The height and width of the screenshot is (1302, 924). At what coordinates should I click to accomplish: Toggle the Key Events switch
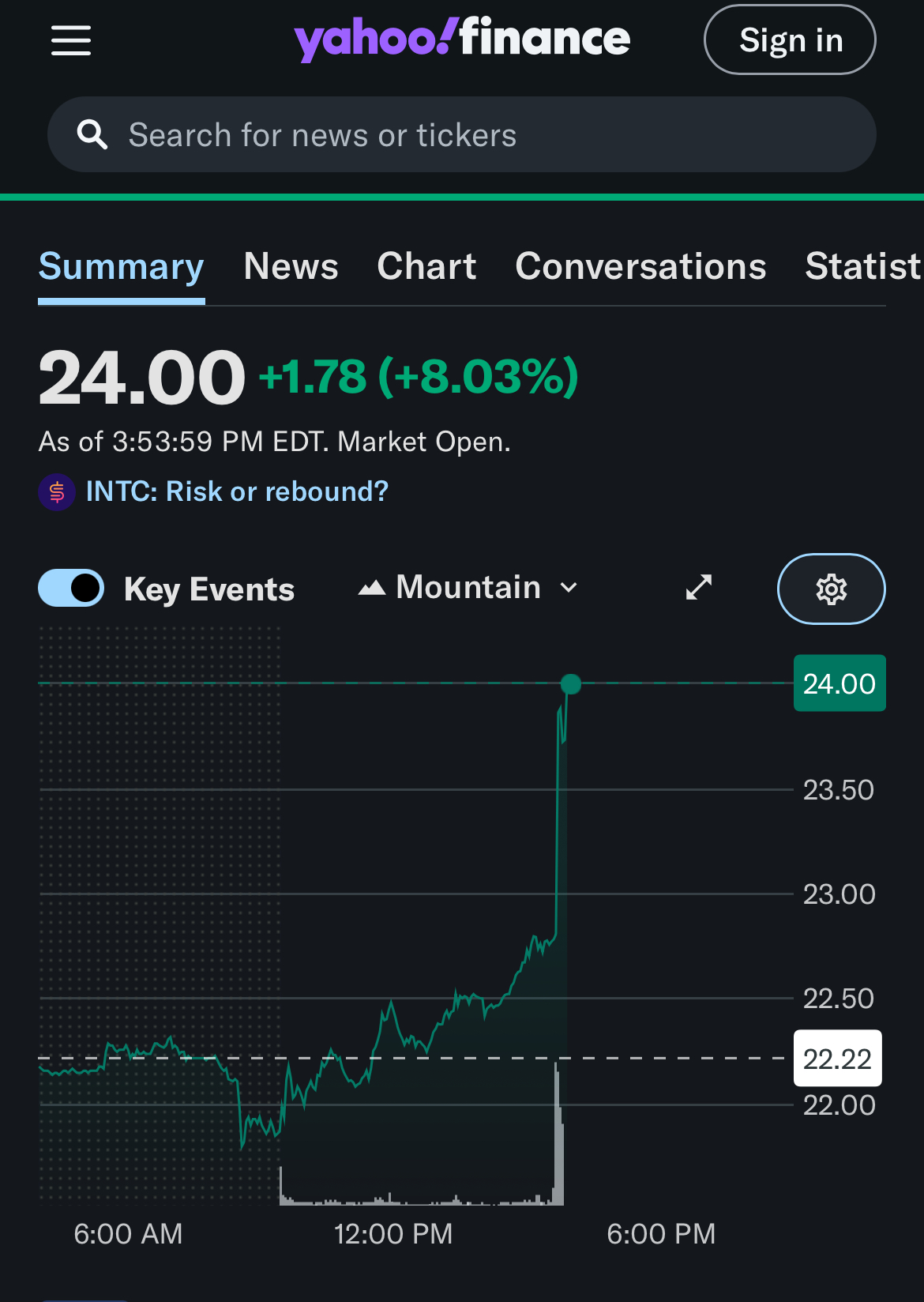[x=71, y=589]
